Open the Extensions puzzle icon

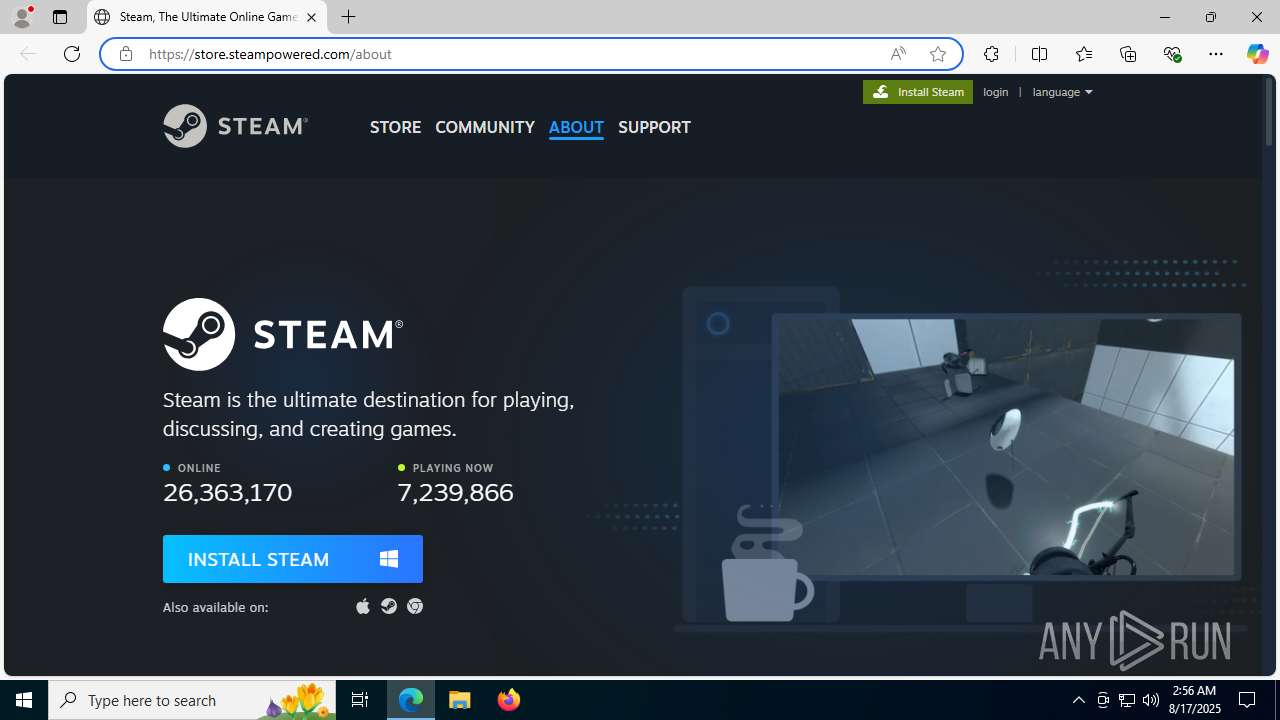coord(991,54)
